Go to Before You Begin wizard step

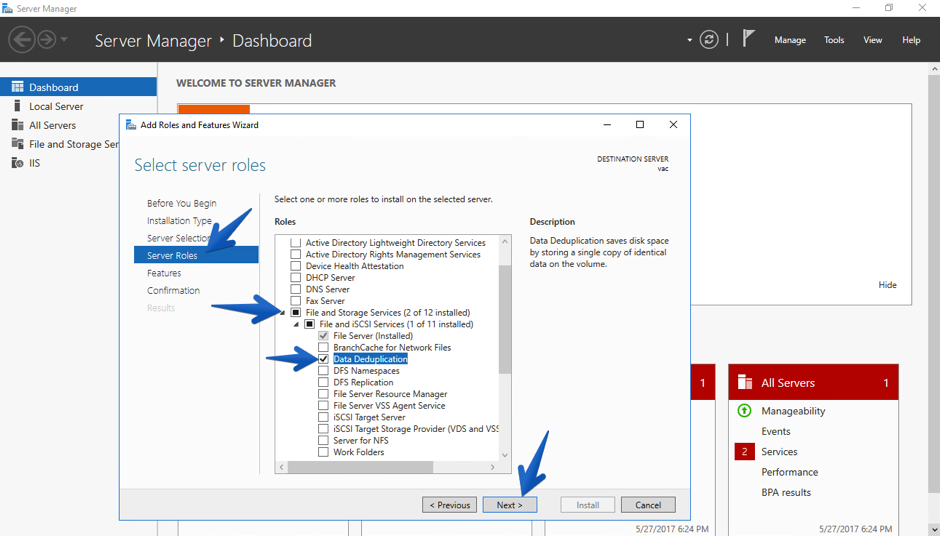point(182,203)
